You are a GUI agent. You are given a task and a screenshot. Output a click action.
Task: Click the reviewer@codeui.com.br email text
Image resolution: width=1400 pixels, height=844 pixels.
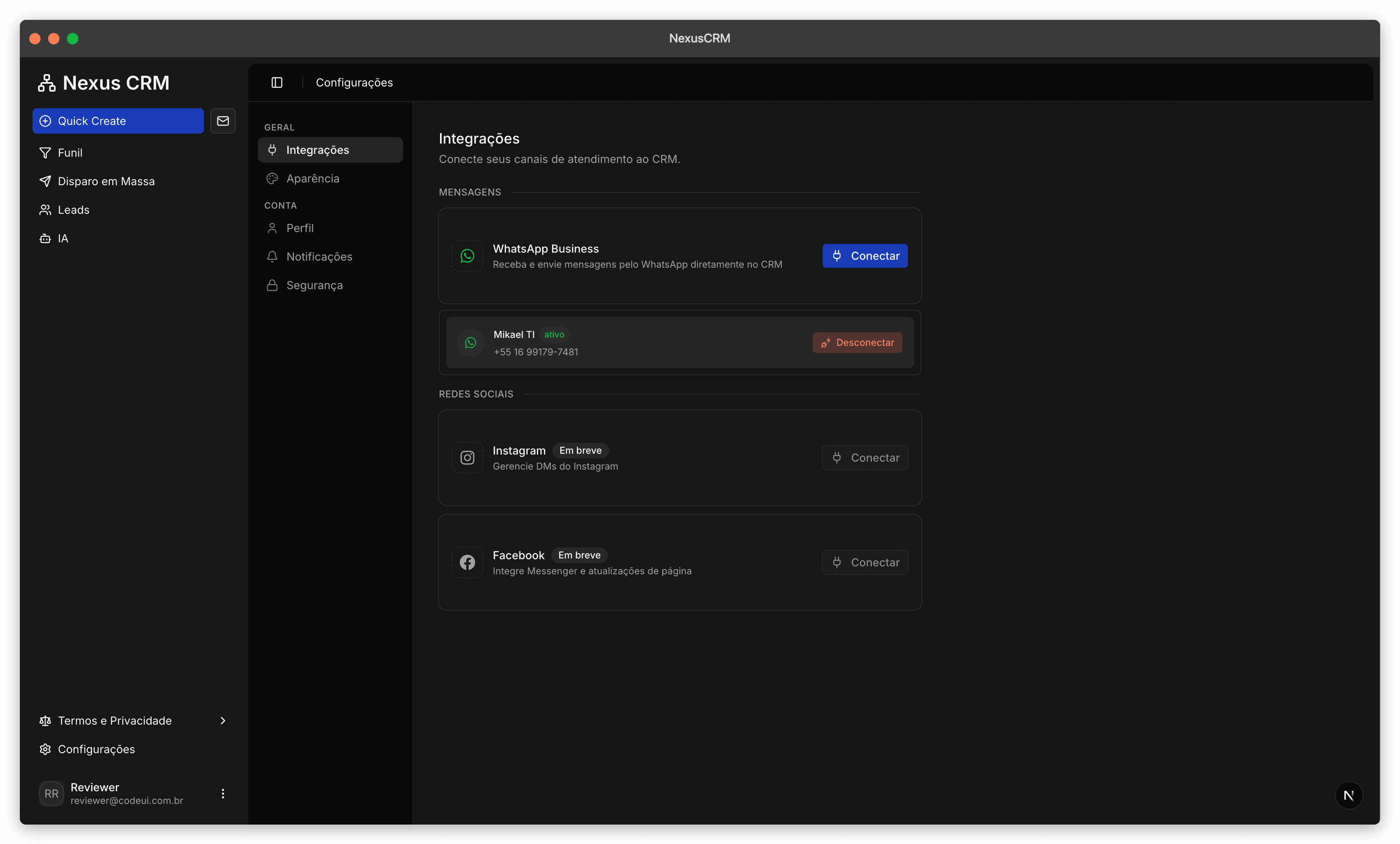point(127,800)
